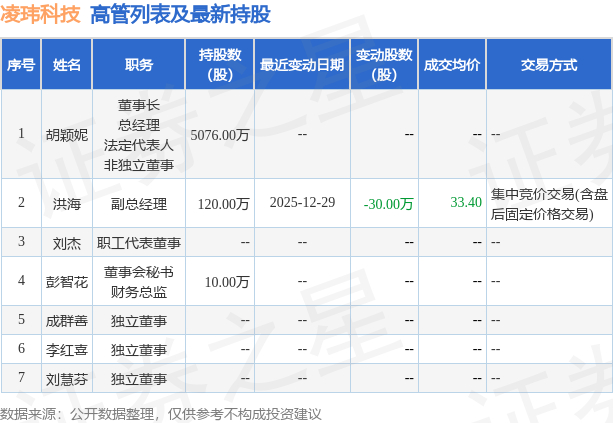Select the 交易方式 column header
613x423 pixels.
(x=549, y=65)
